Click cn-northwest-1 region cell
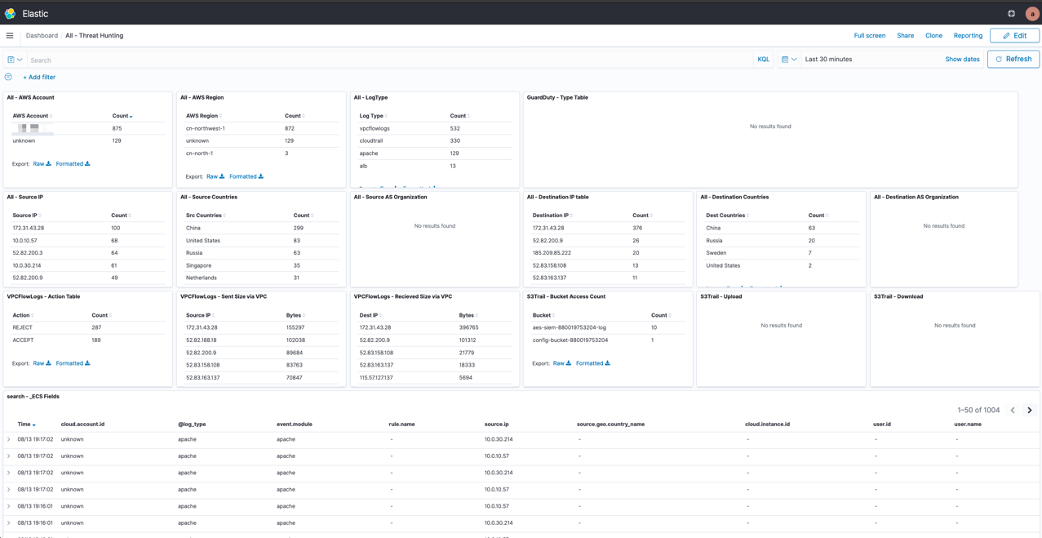The image size is (1042, 538). (203, 128)
